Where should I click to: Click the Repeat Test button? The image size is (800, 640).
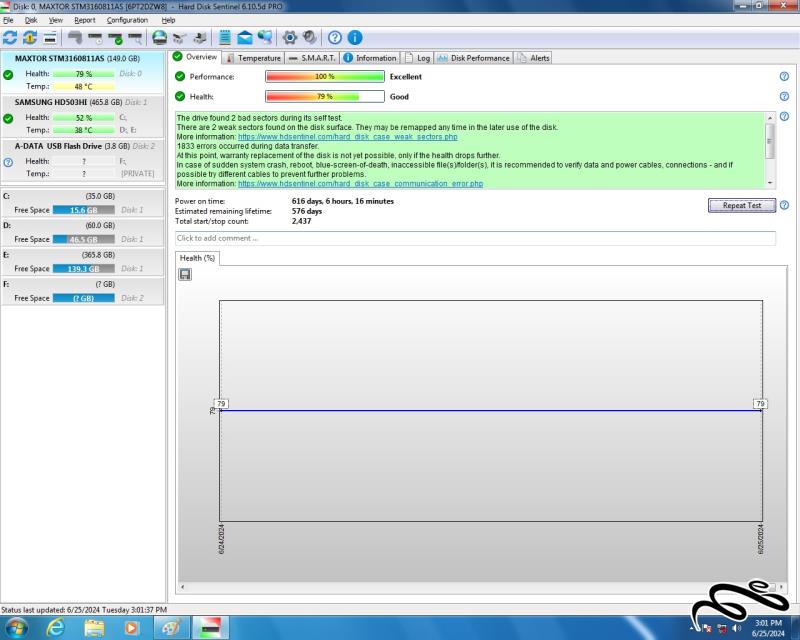click(742, 205)
